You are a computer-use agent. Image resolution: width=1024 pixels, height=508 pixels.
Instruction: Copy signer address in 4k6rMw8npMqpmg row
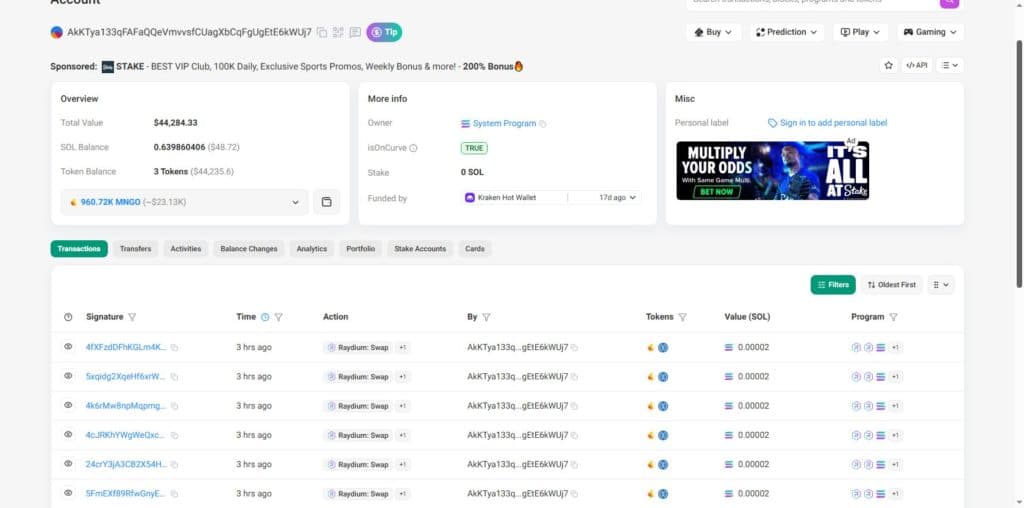[x=574, y=406]
